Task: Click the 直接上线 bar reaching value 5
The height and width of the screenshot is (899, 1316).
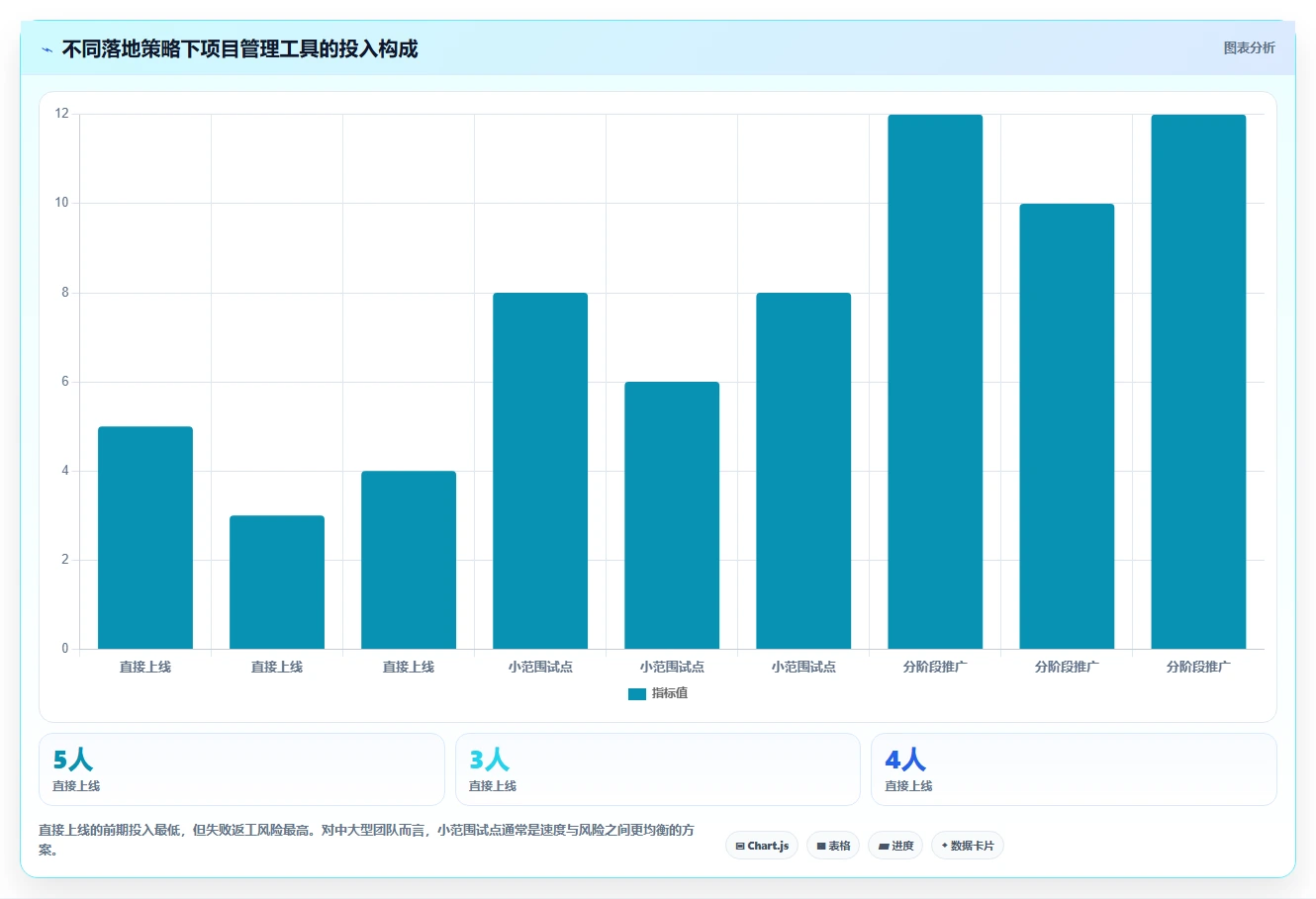Action: pyautogui.click(x=145, y=538)
